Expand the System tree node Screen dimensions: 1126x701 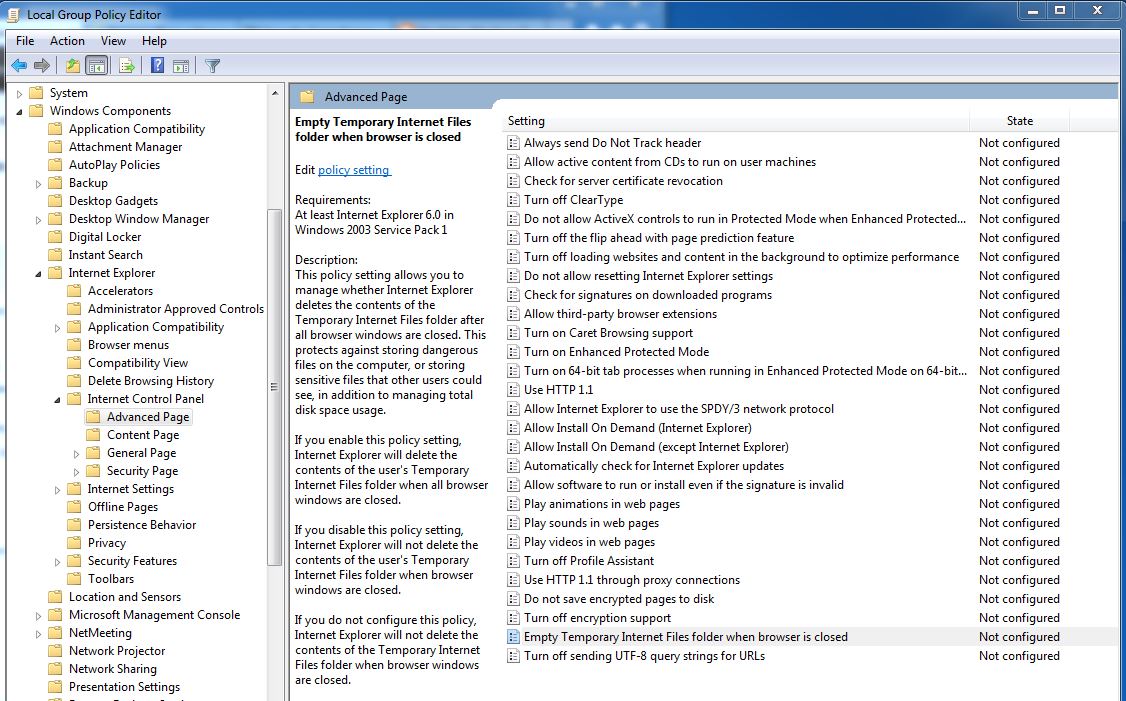point(19,93)
